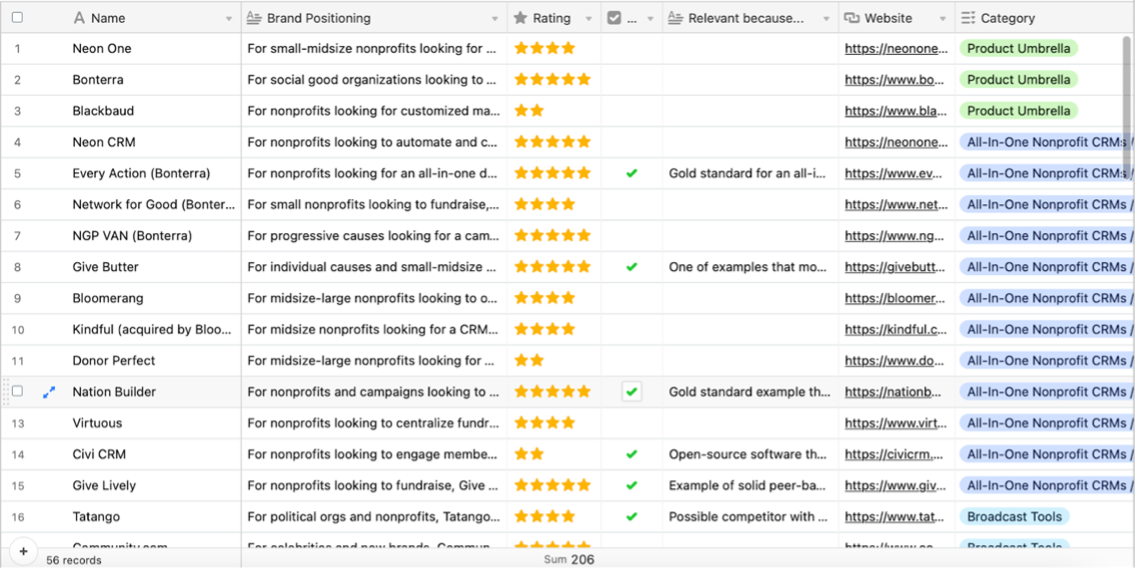1139x571 pixels.
Task: Click the Broadcast Tools tag for Tatango
Action: (1014, 517)
